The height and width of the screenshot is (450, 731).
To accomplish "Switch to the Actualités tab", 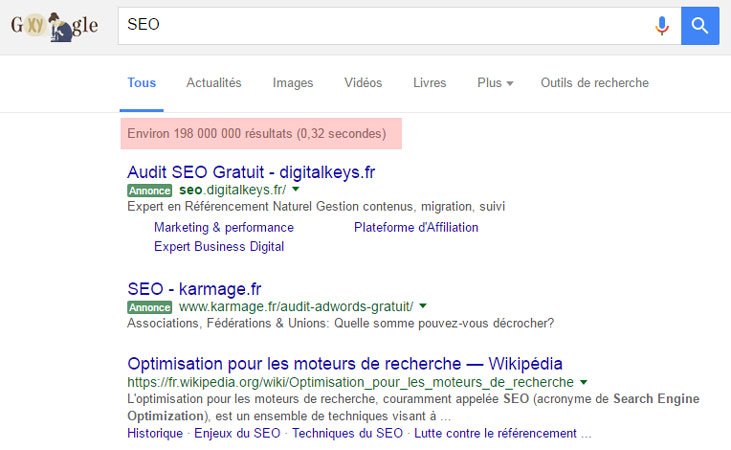I will tap(214, 83).
